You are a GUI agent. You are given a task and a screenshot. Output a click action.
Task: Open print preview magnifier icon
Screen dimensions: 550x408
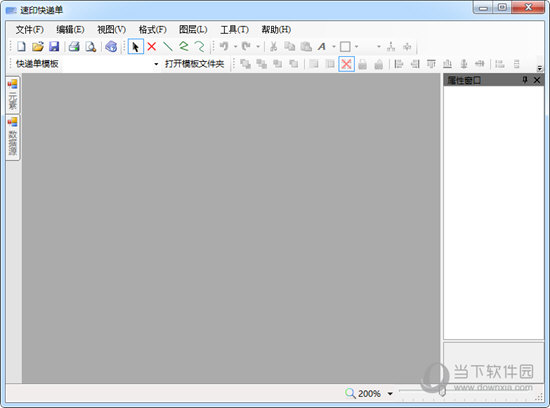[x=91, y=46]
